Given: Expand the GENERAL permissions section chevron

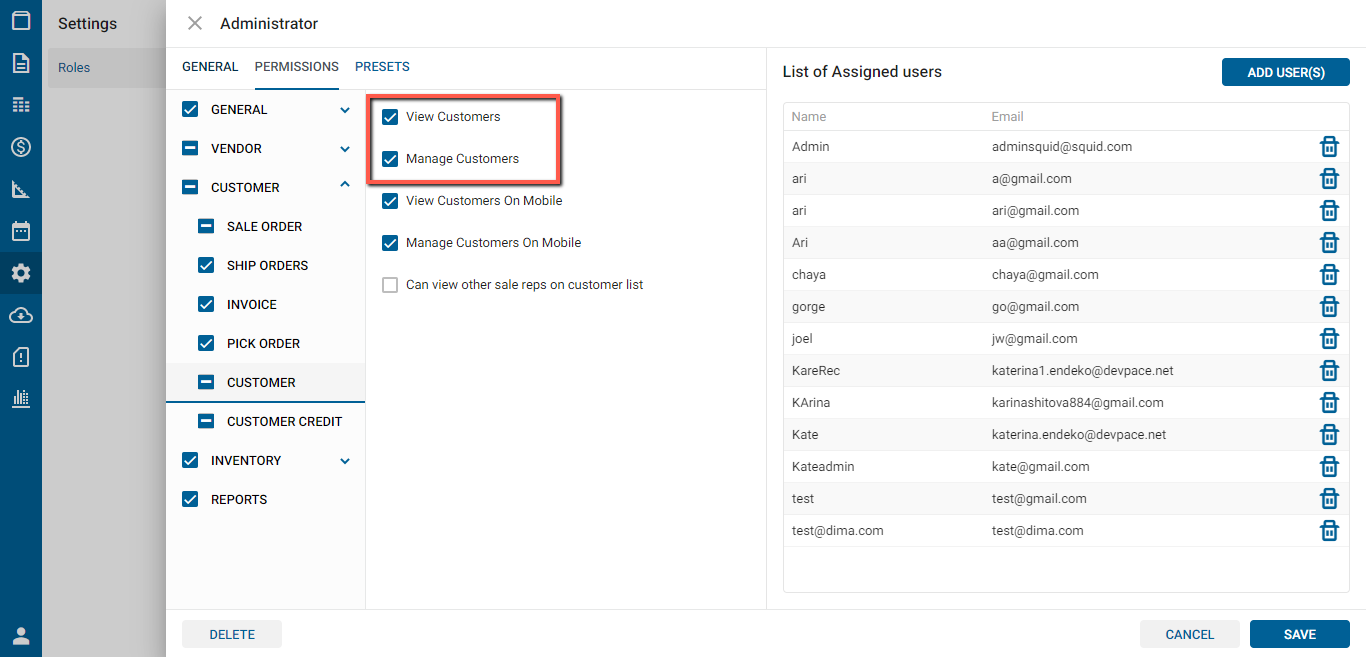Looking at the screenshot, I should click(345, 110).
